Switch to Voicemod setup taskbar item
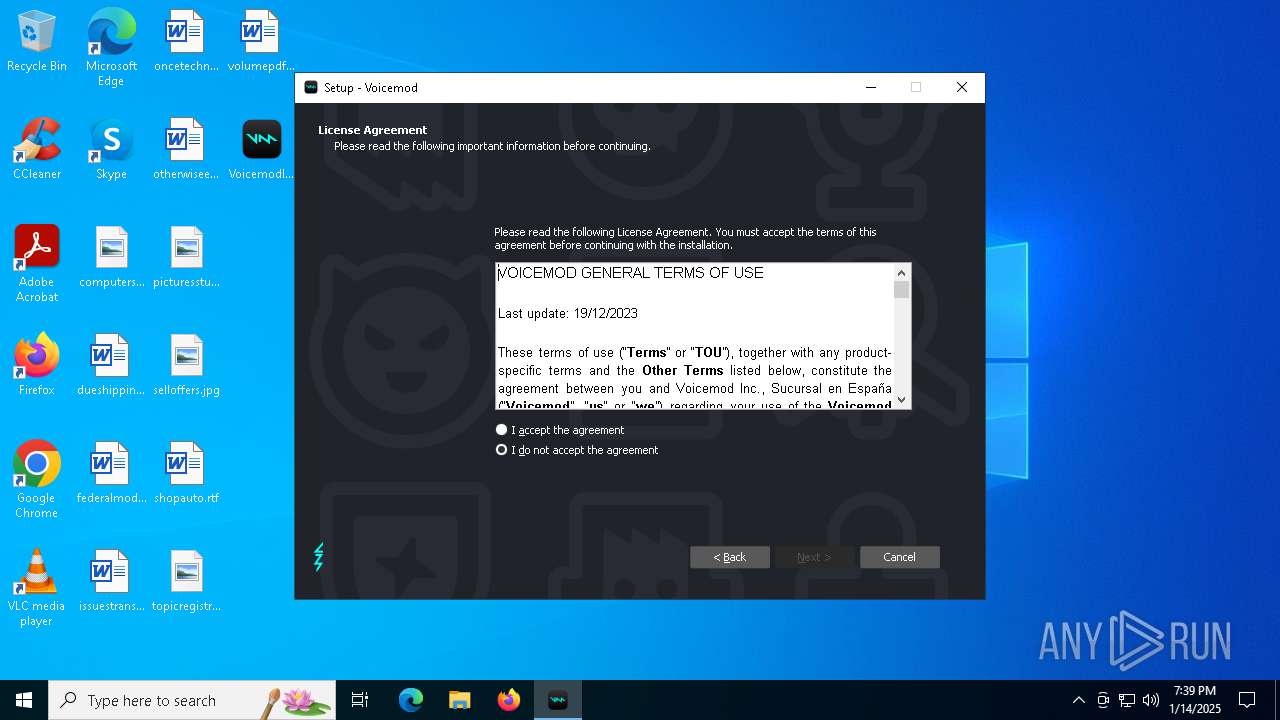The image size is (1280, 720). 558,700
